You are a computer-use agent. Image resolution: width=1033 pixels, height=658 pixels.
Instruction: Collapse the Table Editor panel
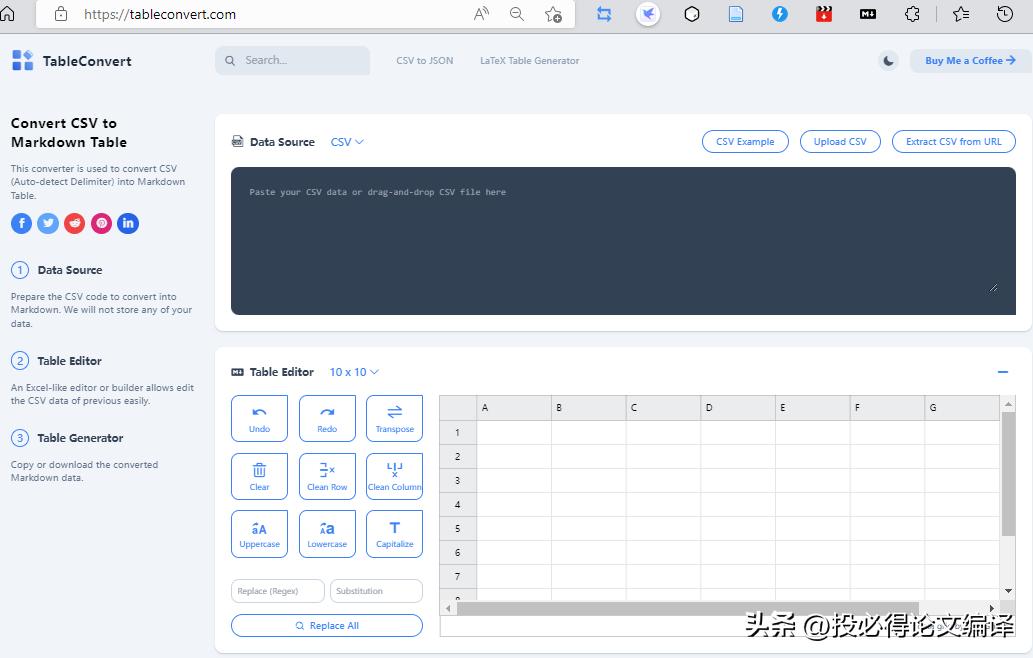click(1003, 372)
